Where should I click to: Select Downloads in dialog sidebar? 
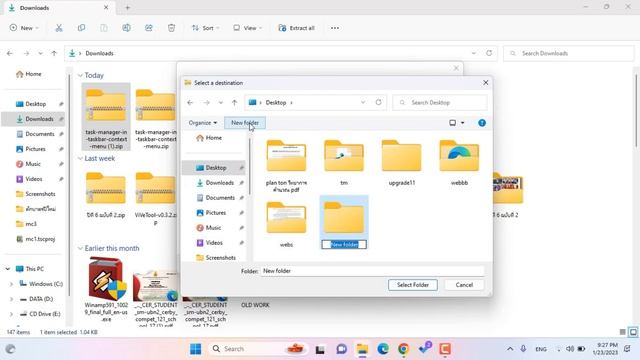[x=220, y=183]
